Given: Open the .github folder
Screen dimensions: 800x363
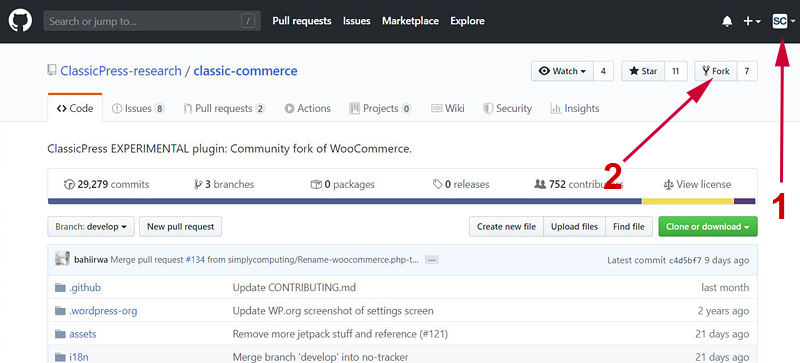Looking at the screenshot, I should pos(85,287).
